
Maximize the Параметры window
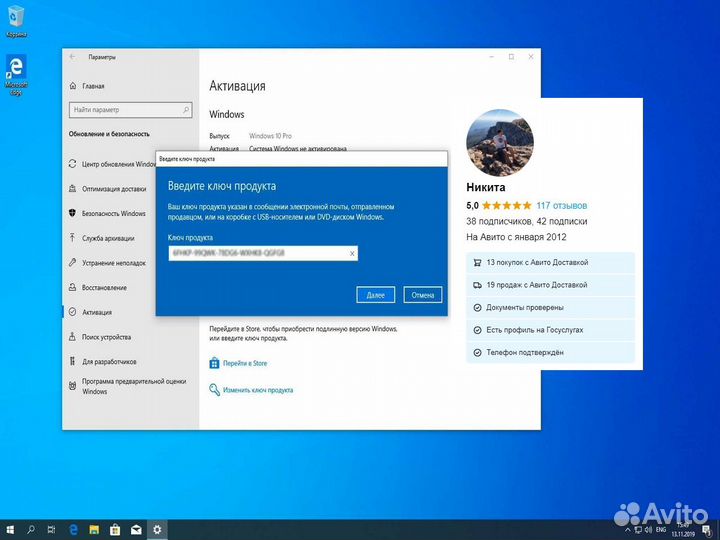pyautogui.click(x=512, y=57)
